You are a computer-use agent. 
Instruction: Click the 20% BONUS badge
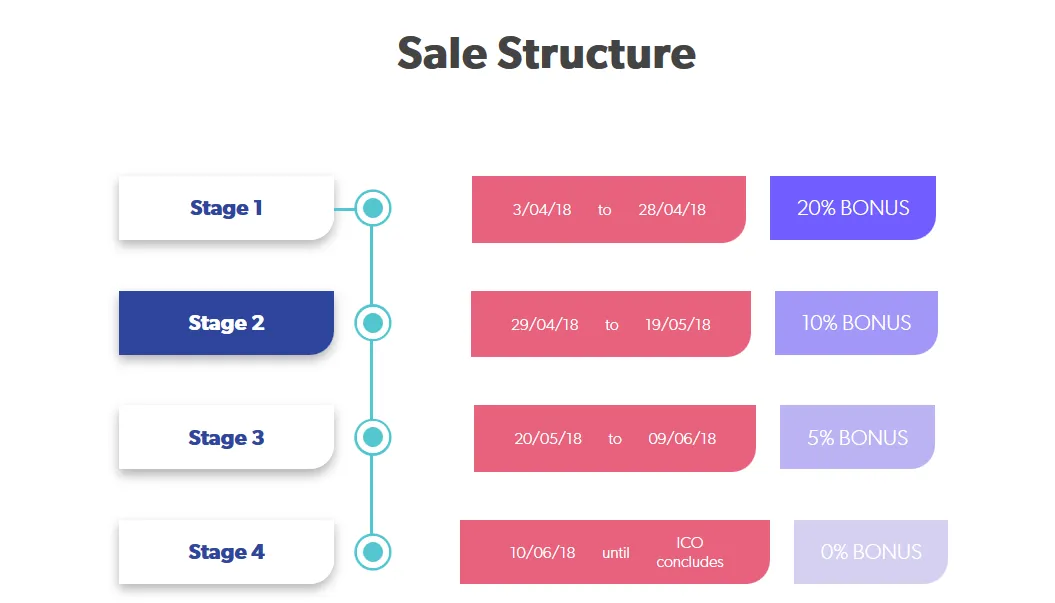(852, 208)
